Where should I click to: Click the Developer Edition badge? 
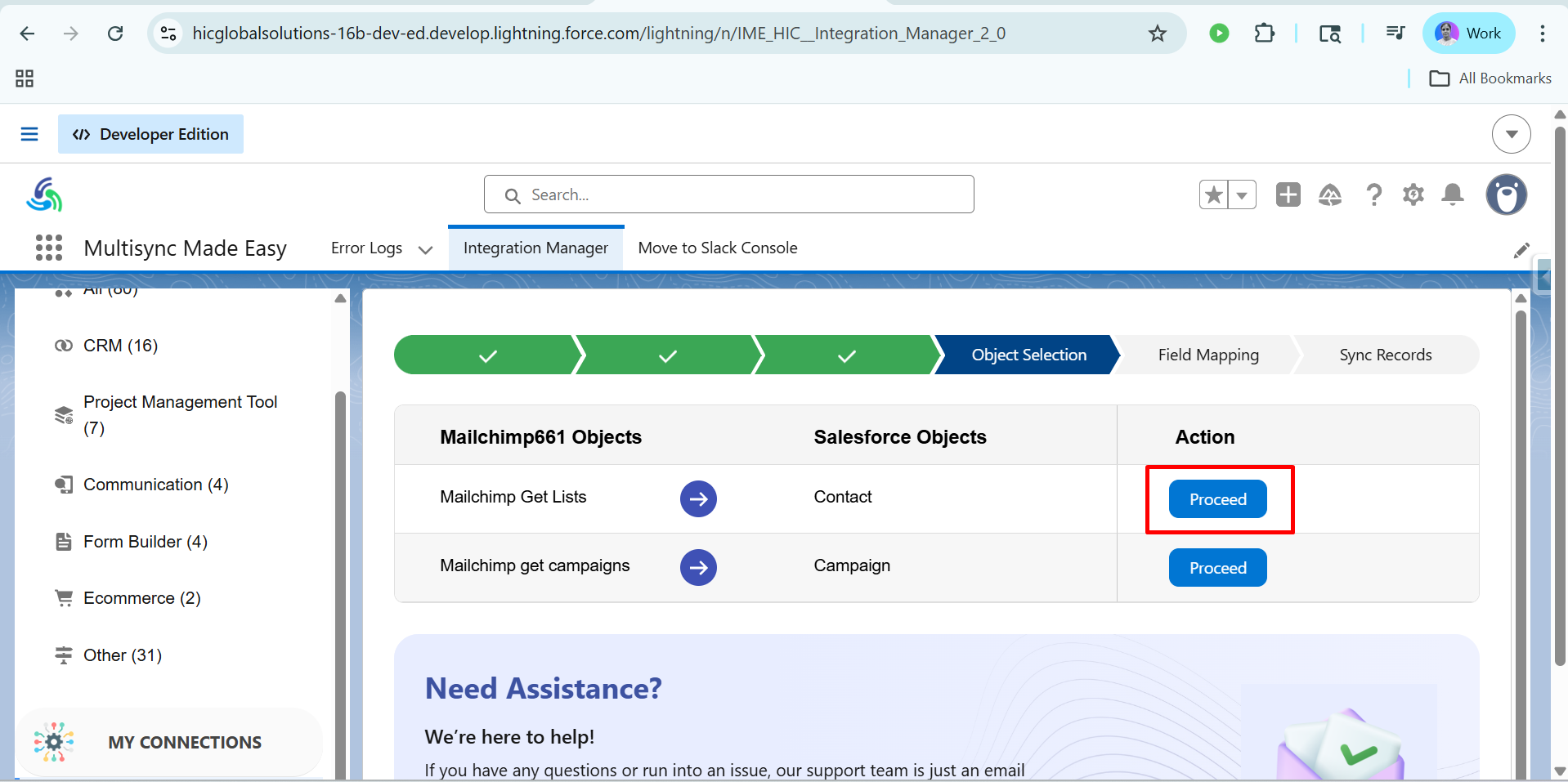click(x=150, y=134)
